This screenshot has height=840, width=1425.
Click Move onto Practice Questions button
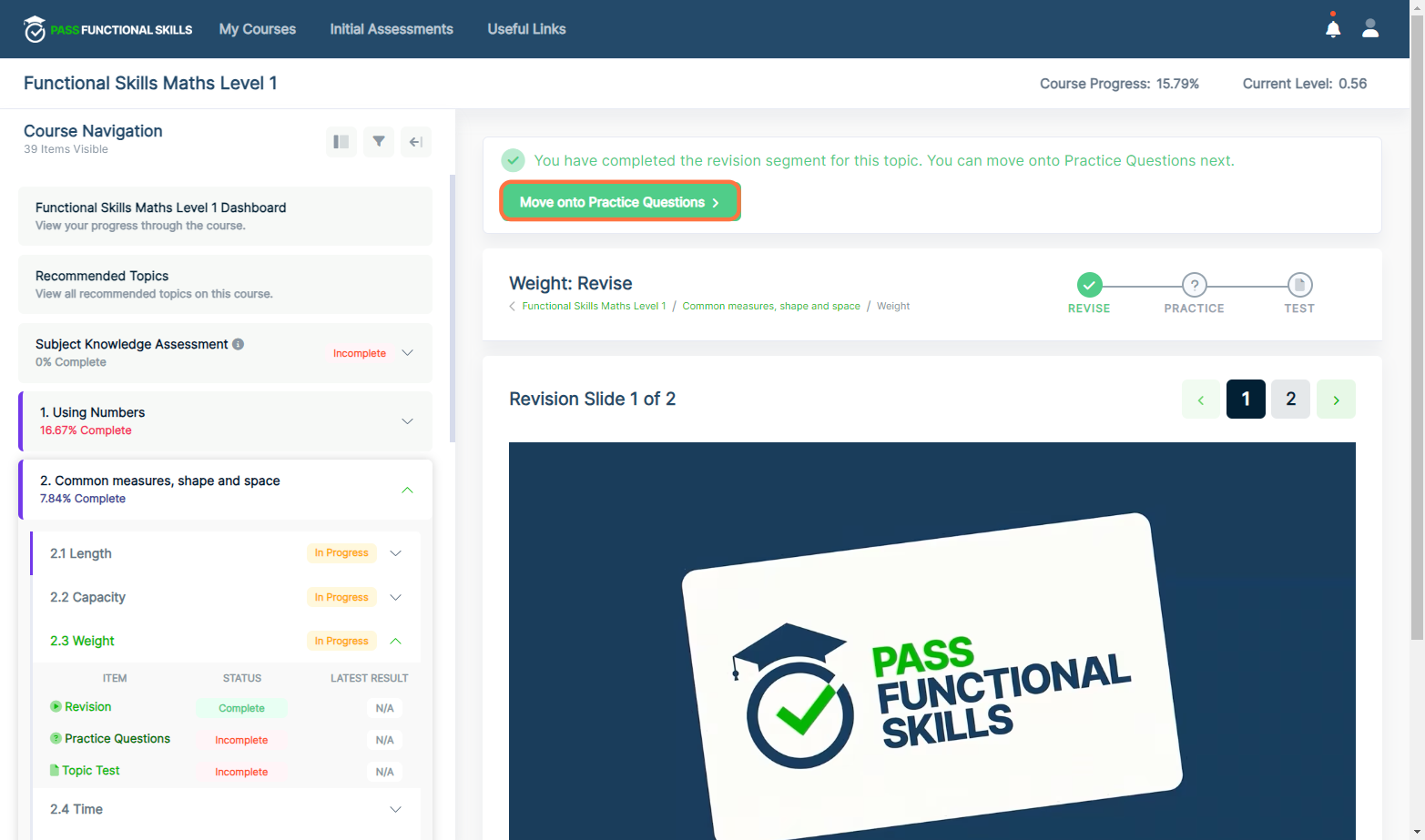coord(620,201)
